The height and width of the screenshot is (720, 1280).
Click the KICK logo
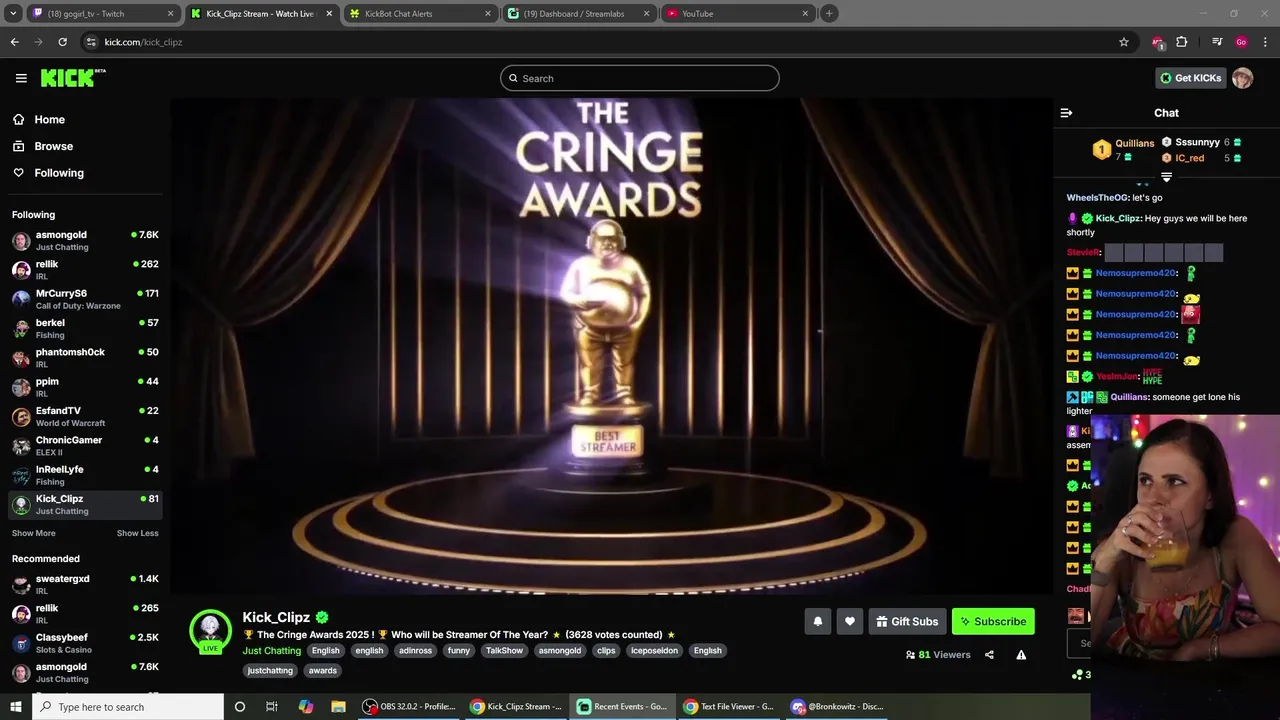point(73,78)
